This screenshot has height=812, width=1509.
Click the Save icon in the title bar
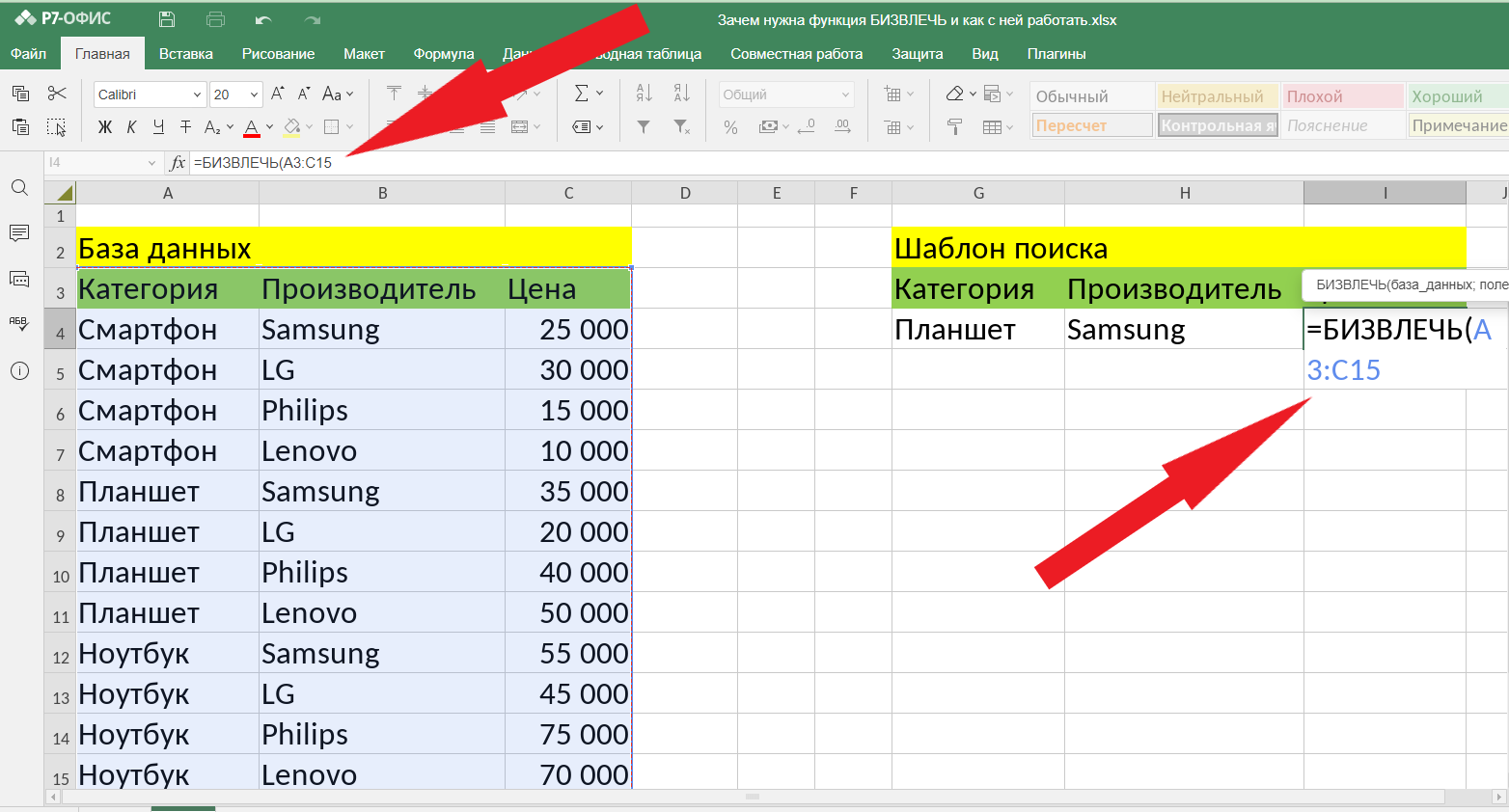[167, 19]
